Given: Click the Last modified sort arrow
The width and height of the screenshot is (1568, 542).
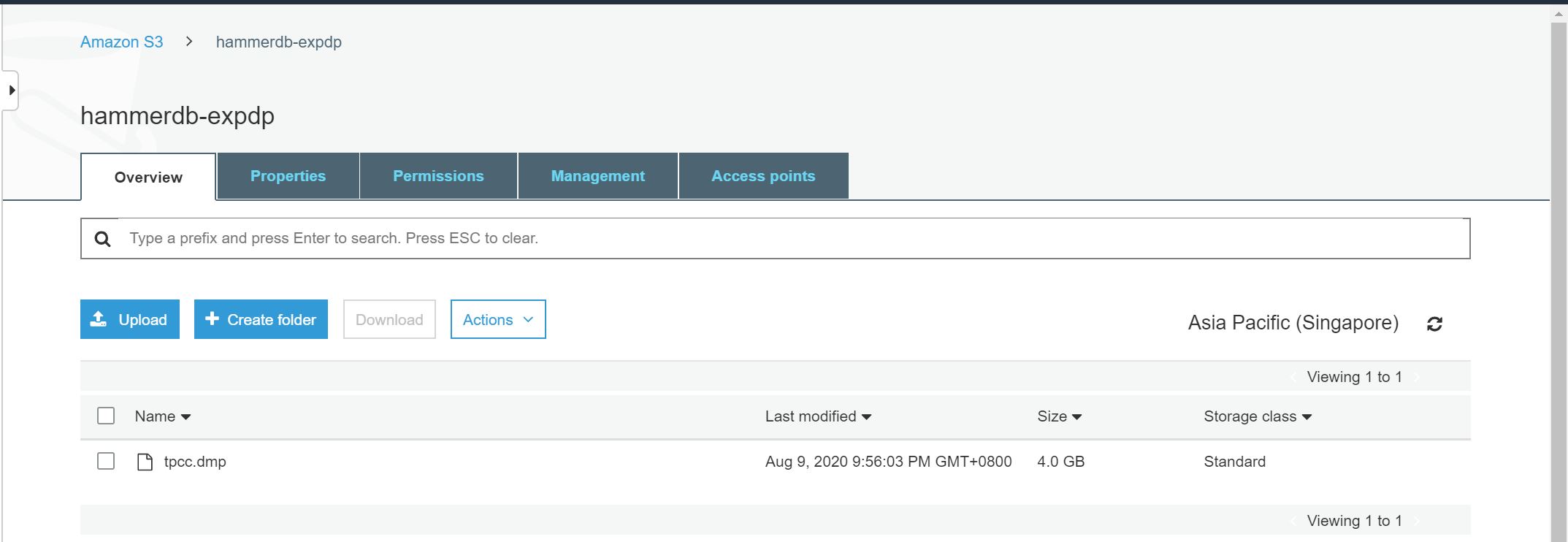Looking at the screenshot, I should point(866,417).
